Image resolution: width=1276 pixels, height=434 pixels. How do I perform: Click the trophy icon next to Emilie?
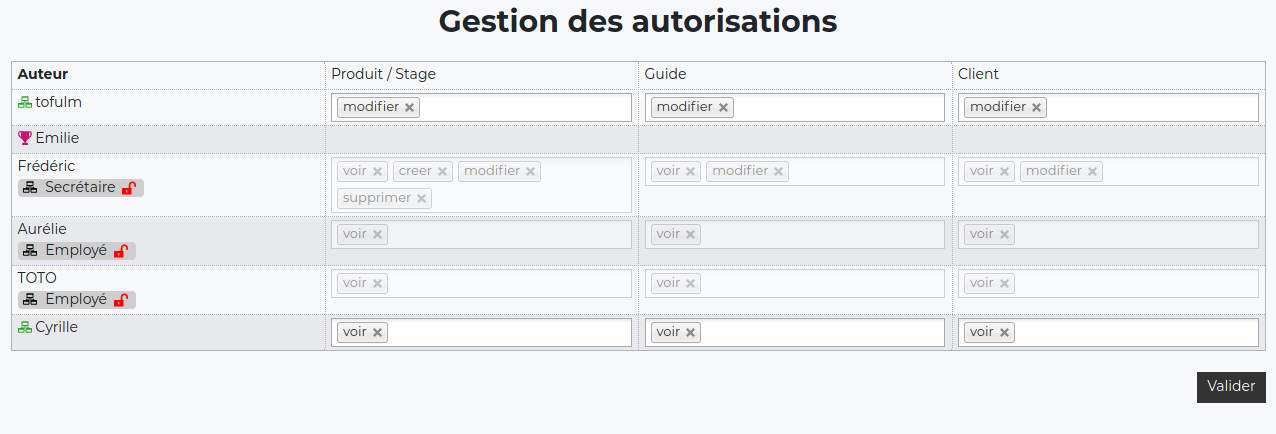pyautogui.click(x=25, y=138)
